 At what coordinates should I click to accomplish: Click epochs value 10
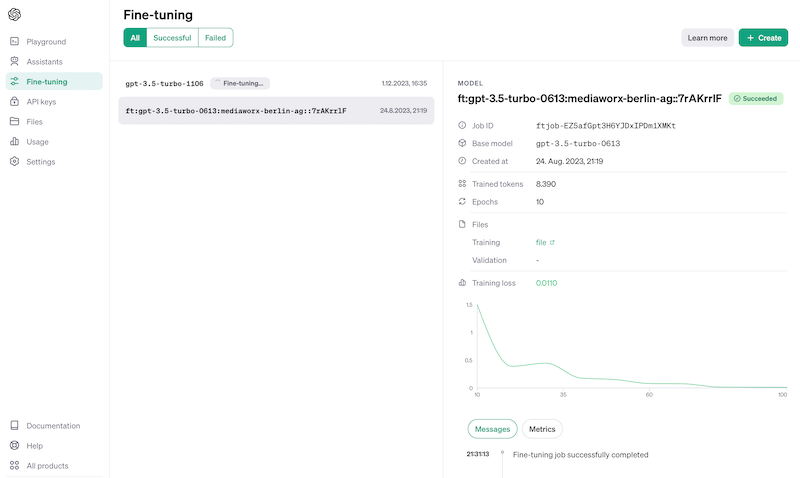coord(540,202)
